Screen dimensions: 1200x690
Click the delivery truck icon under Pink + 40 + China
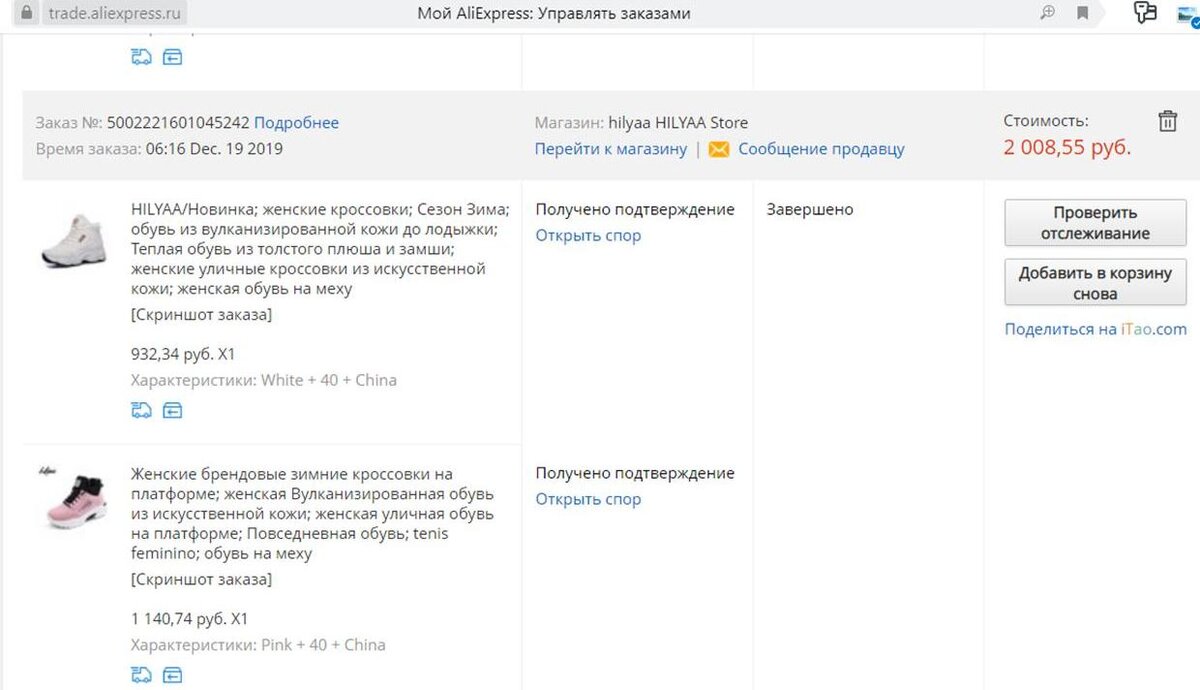(141, 674)
